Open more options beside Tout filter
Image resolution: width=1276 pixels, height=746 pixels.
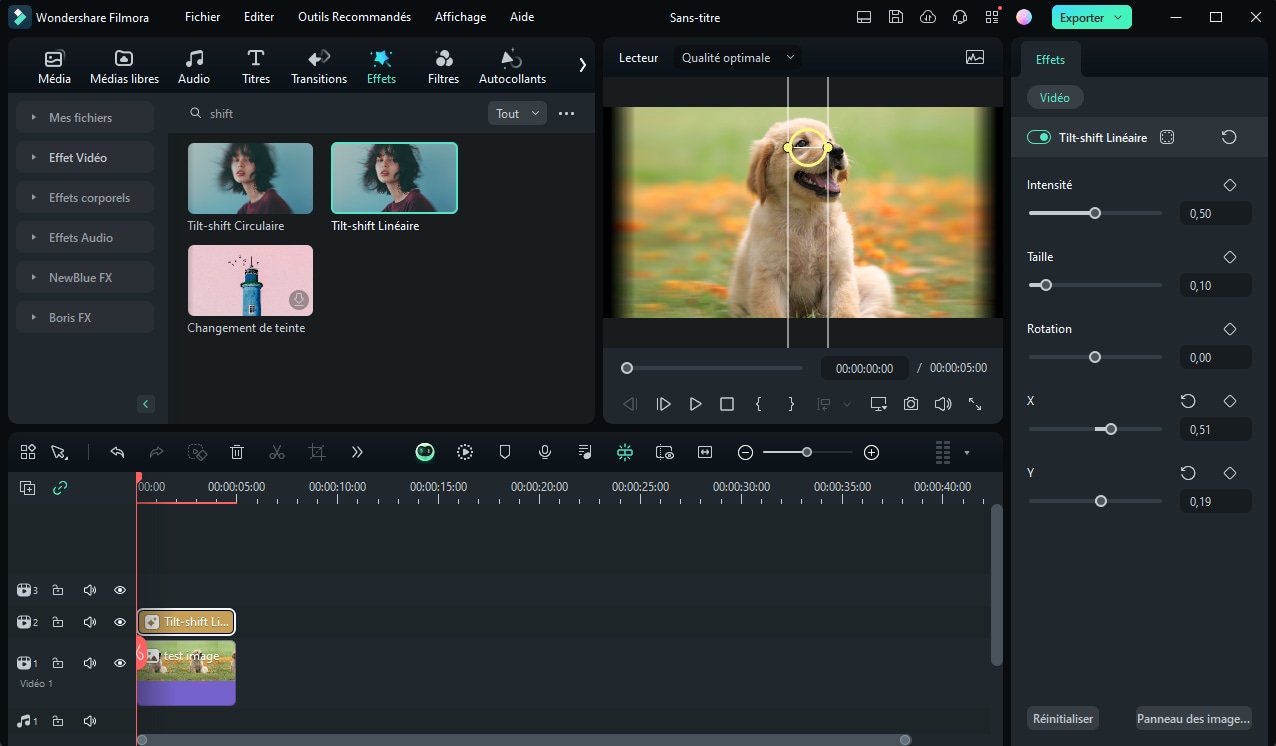point(566,113)
